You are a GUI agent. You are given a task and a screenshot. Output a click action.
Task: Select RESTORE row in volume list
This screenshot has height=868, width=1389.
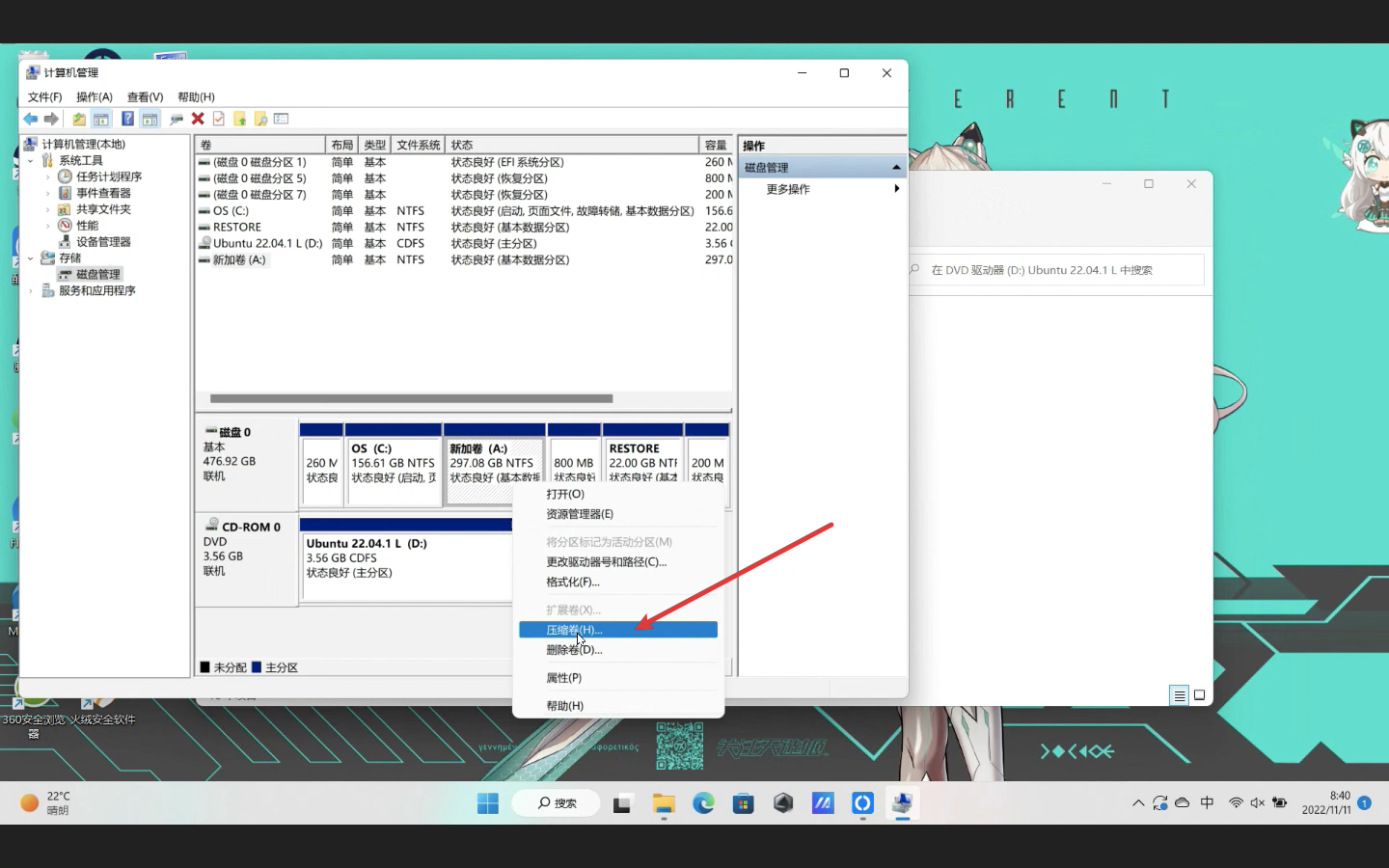click(464, 228)
